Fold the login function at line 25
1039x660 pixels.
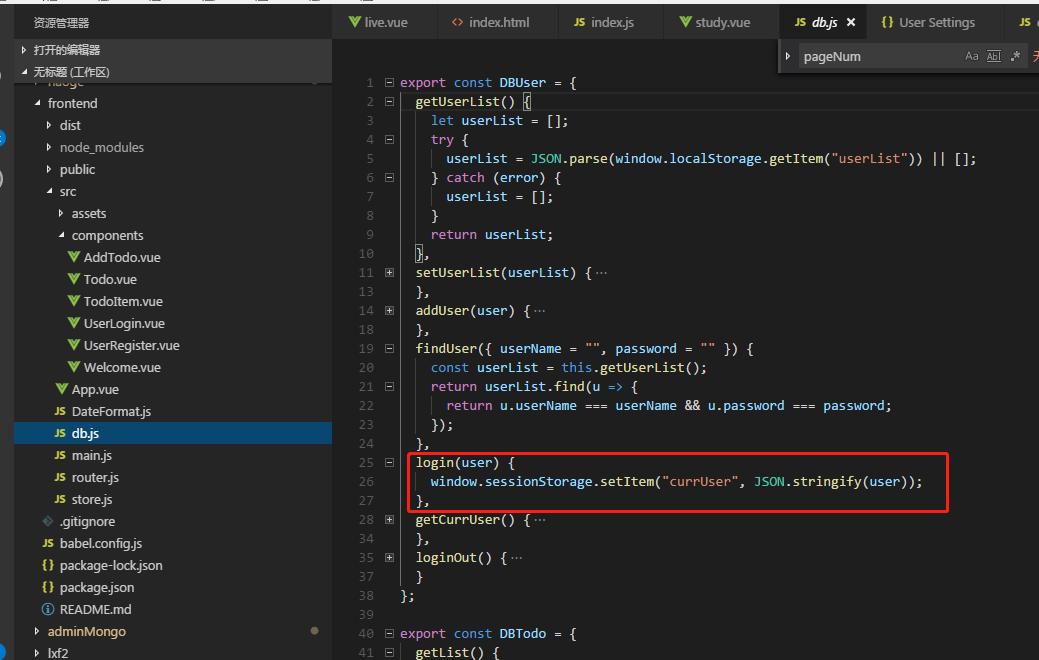click(x=389, y=463)
